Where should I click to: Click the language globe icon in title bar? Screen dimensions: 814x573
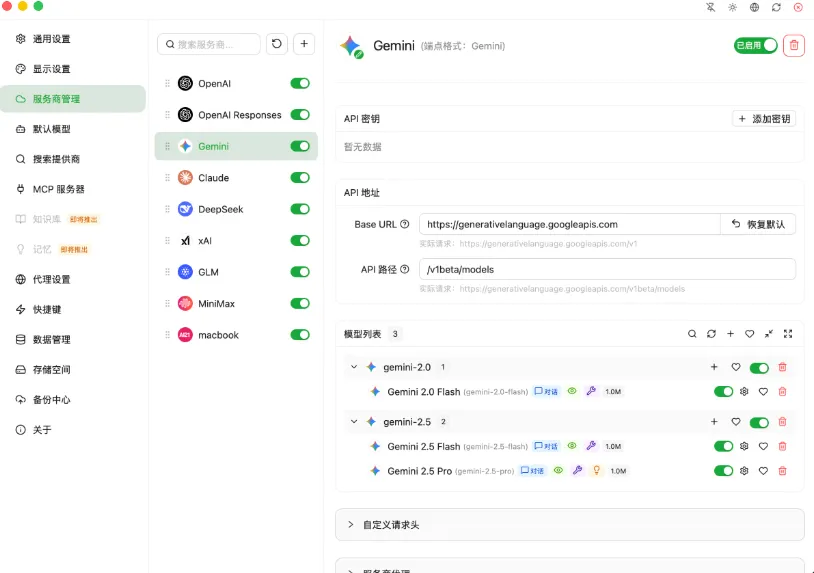754,7
